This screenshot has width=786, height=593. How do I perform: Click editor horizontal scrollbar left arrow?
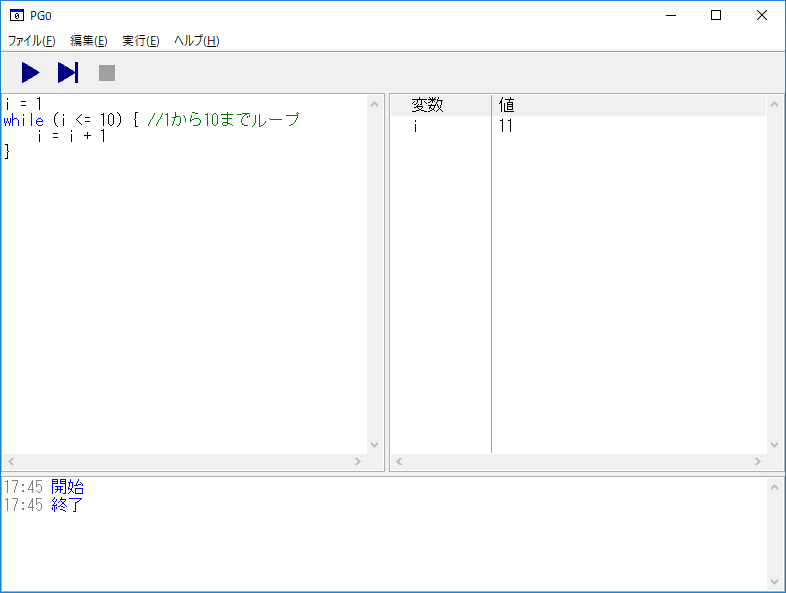pyautogui.click(x=11, y=461)
